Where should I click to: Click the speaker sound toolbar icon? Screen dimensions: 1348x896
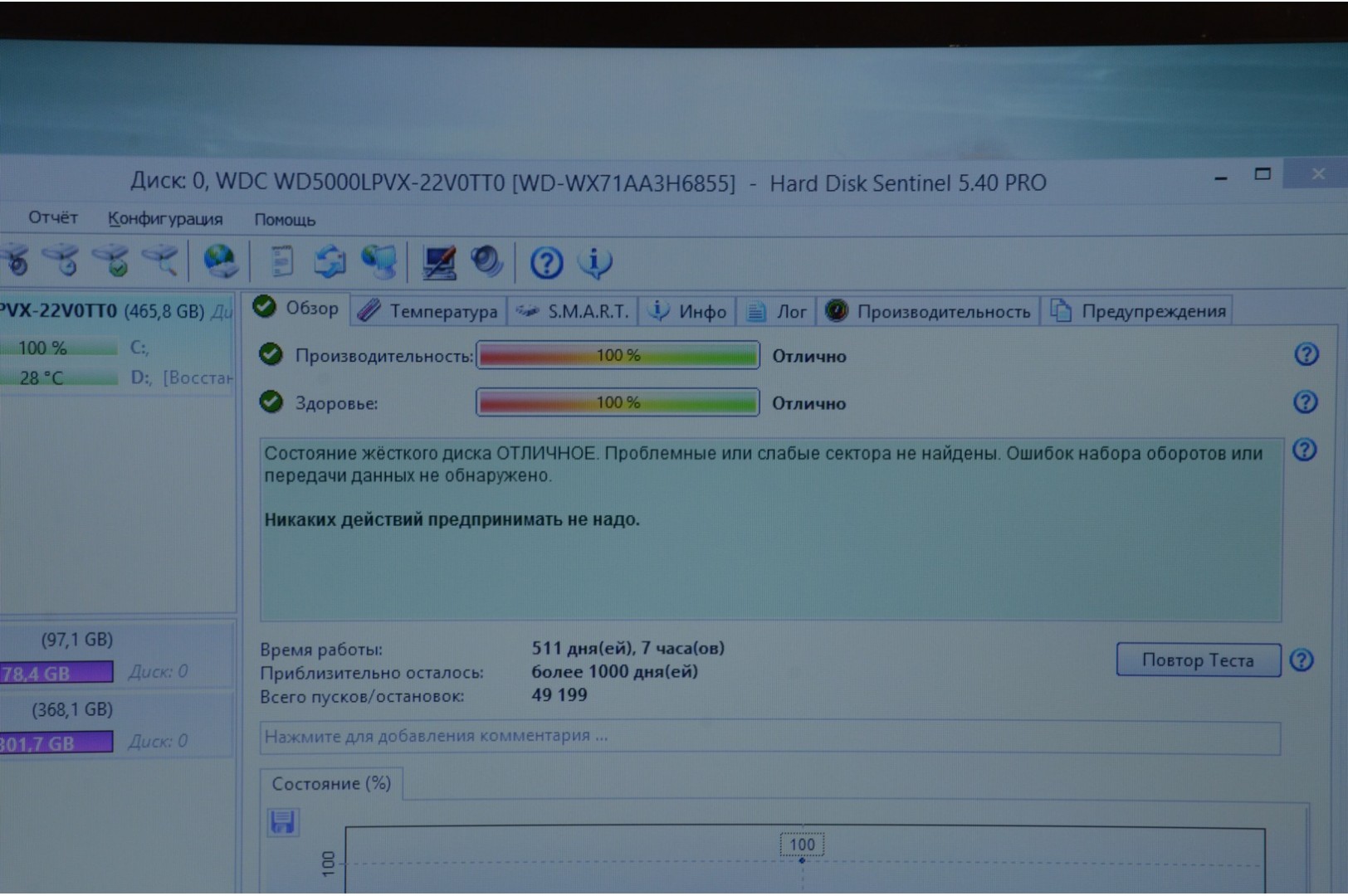pos(486,262)
